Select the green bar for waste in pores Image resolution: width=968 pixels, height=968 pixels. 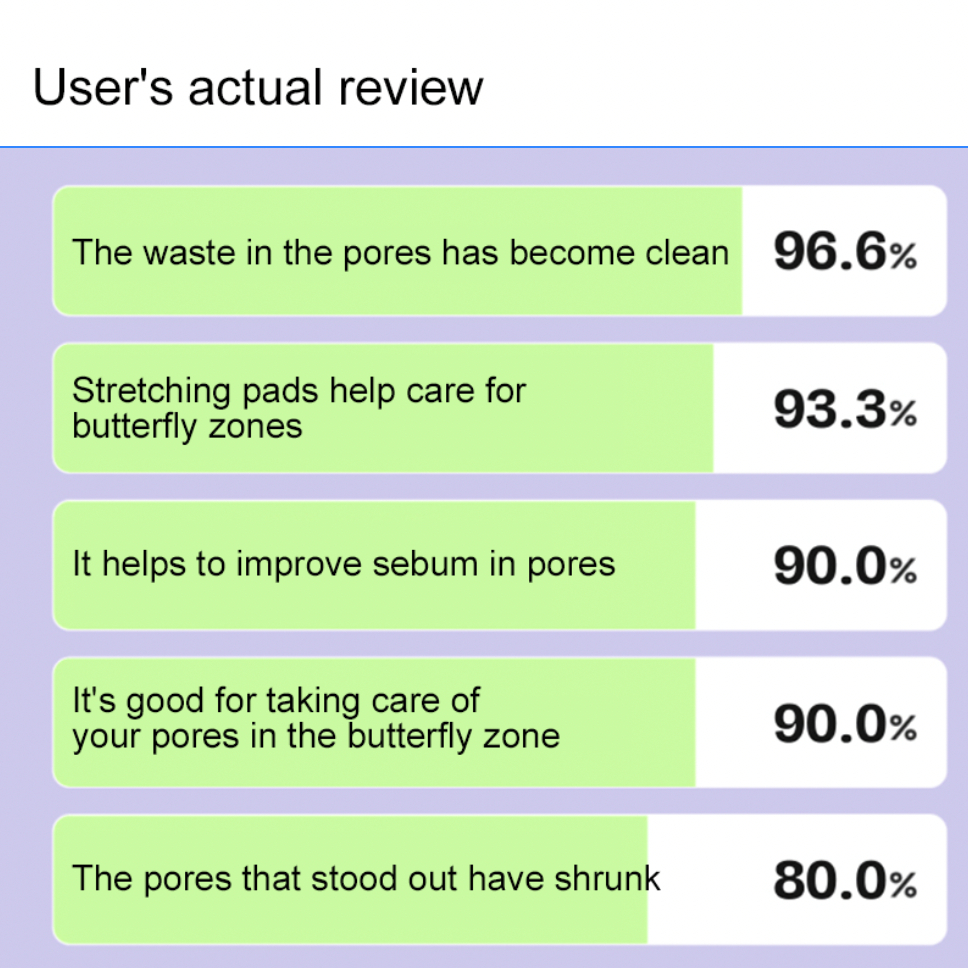tap(398, 251)
